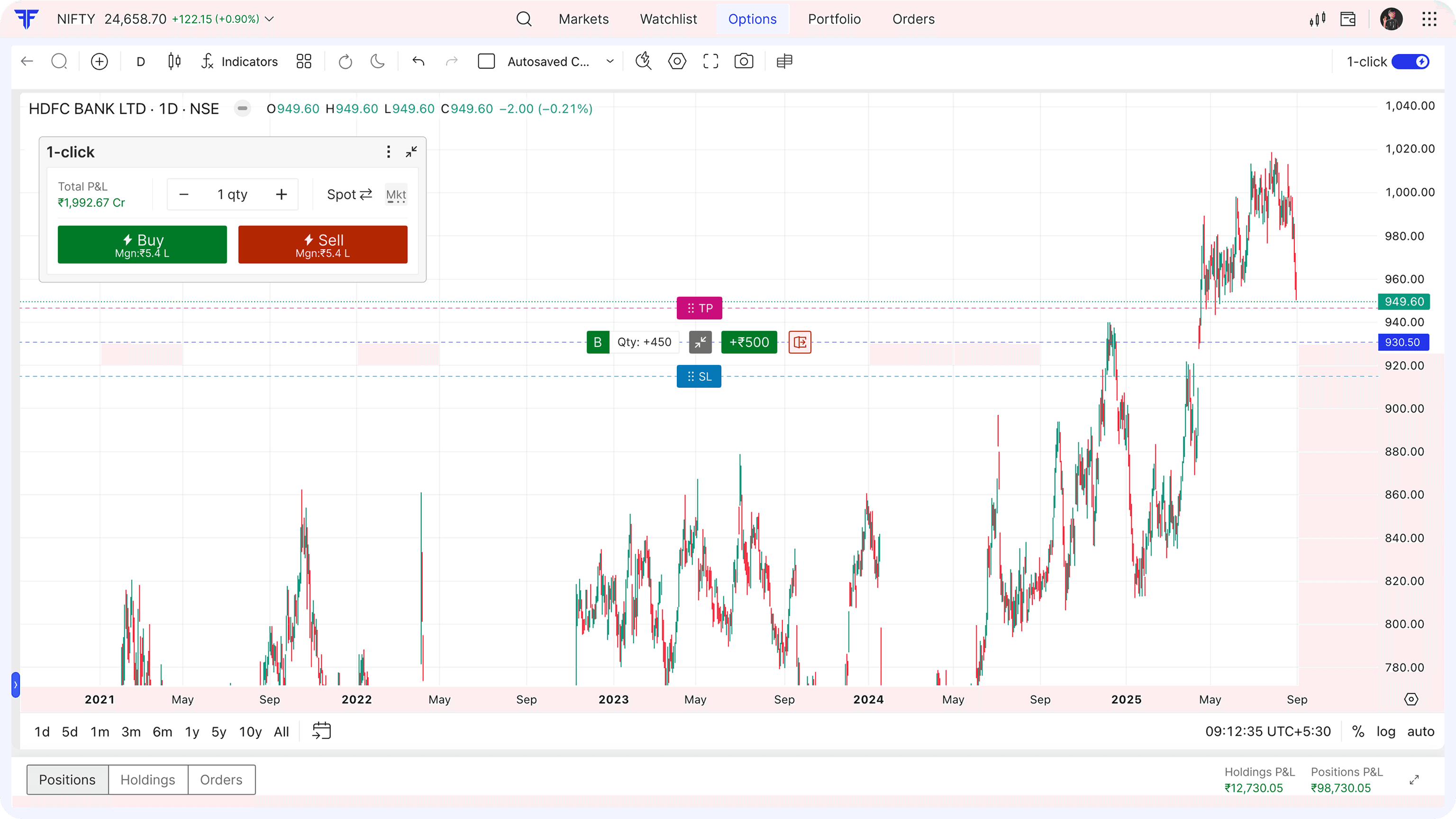Click the exit position icon on order line
1456x819 pixels.
point(800,342)
